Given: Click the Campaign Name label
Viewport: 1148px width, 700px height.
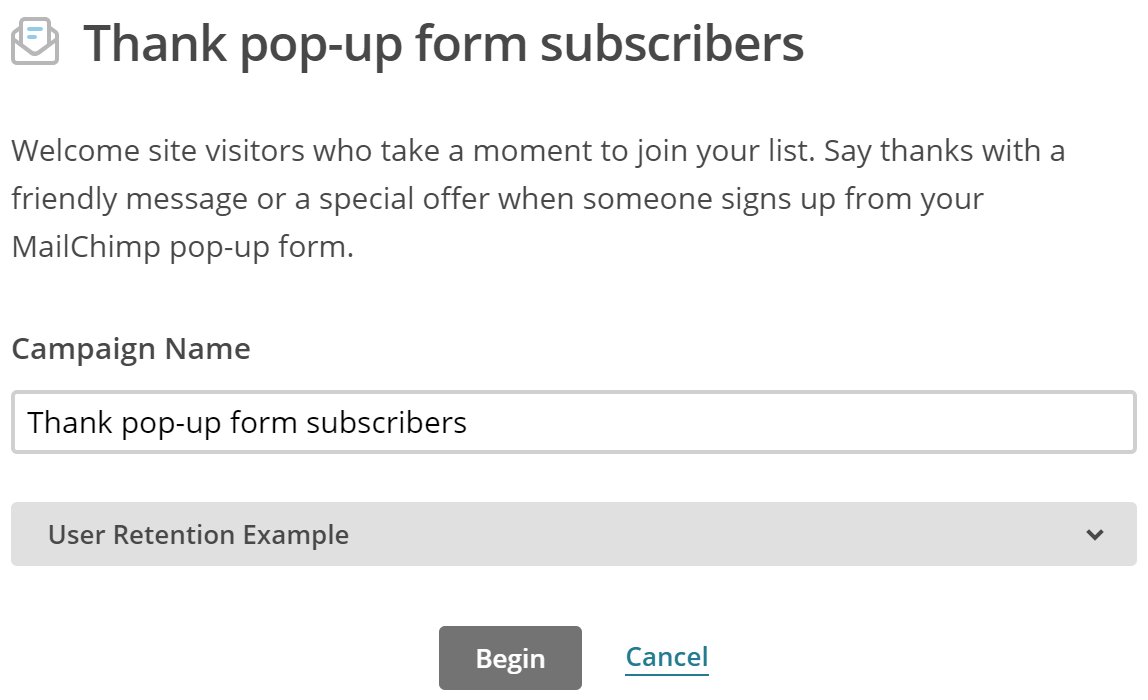Looking at the screenshot, I should (x=130, y=348).
